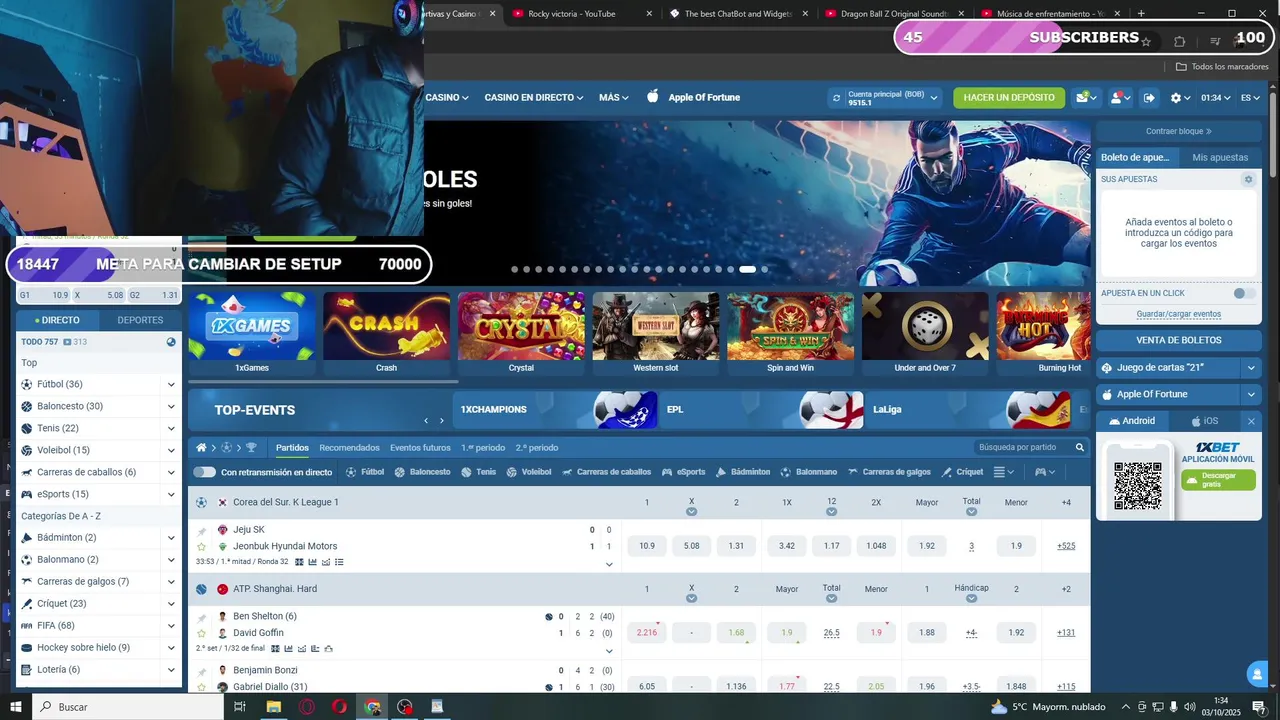Click Contraer bloque button

(x=1179, y=131)
